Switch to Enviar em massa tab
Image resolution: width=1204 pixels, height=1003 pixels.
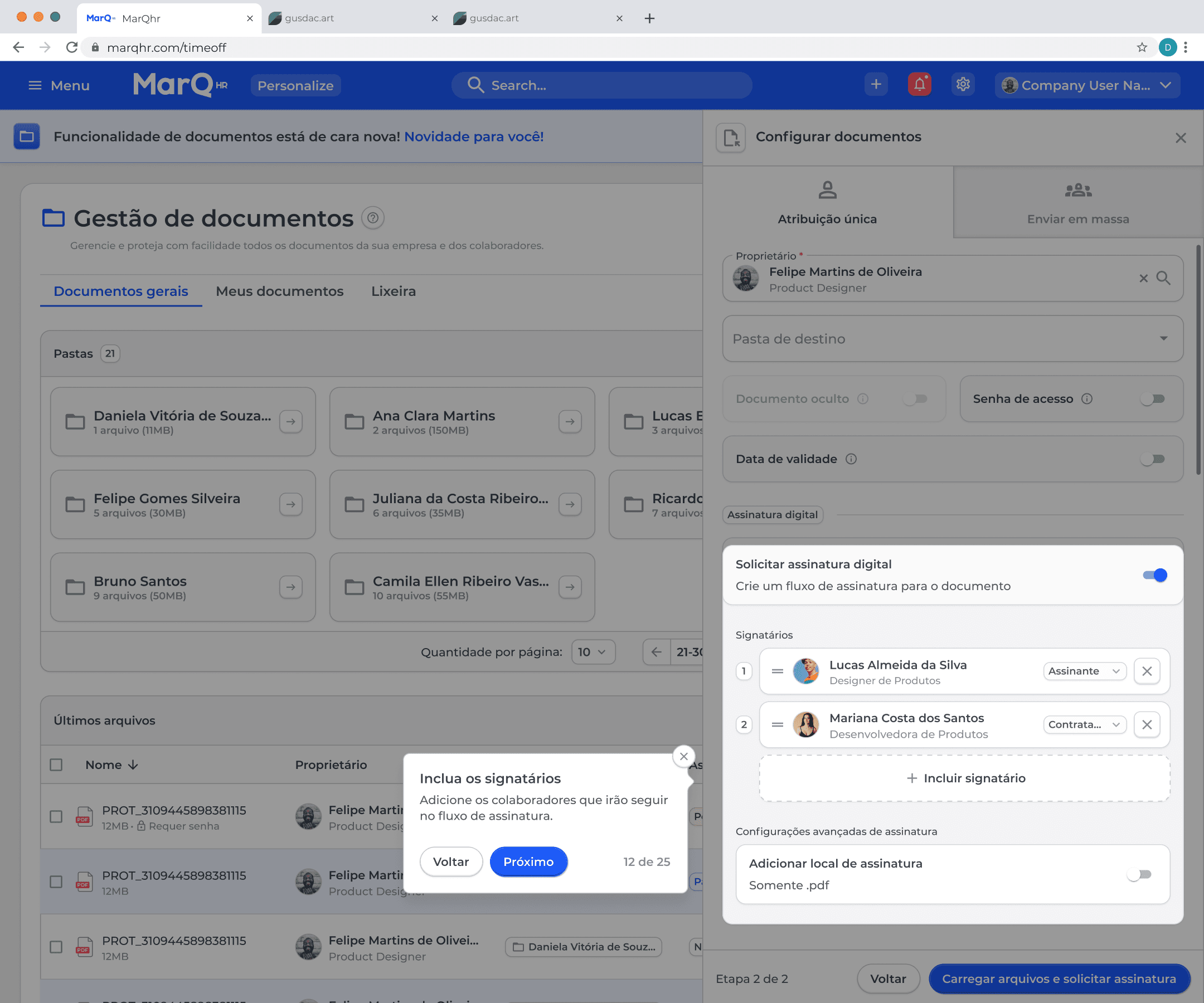[x=1078, y=202]
